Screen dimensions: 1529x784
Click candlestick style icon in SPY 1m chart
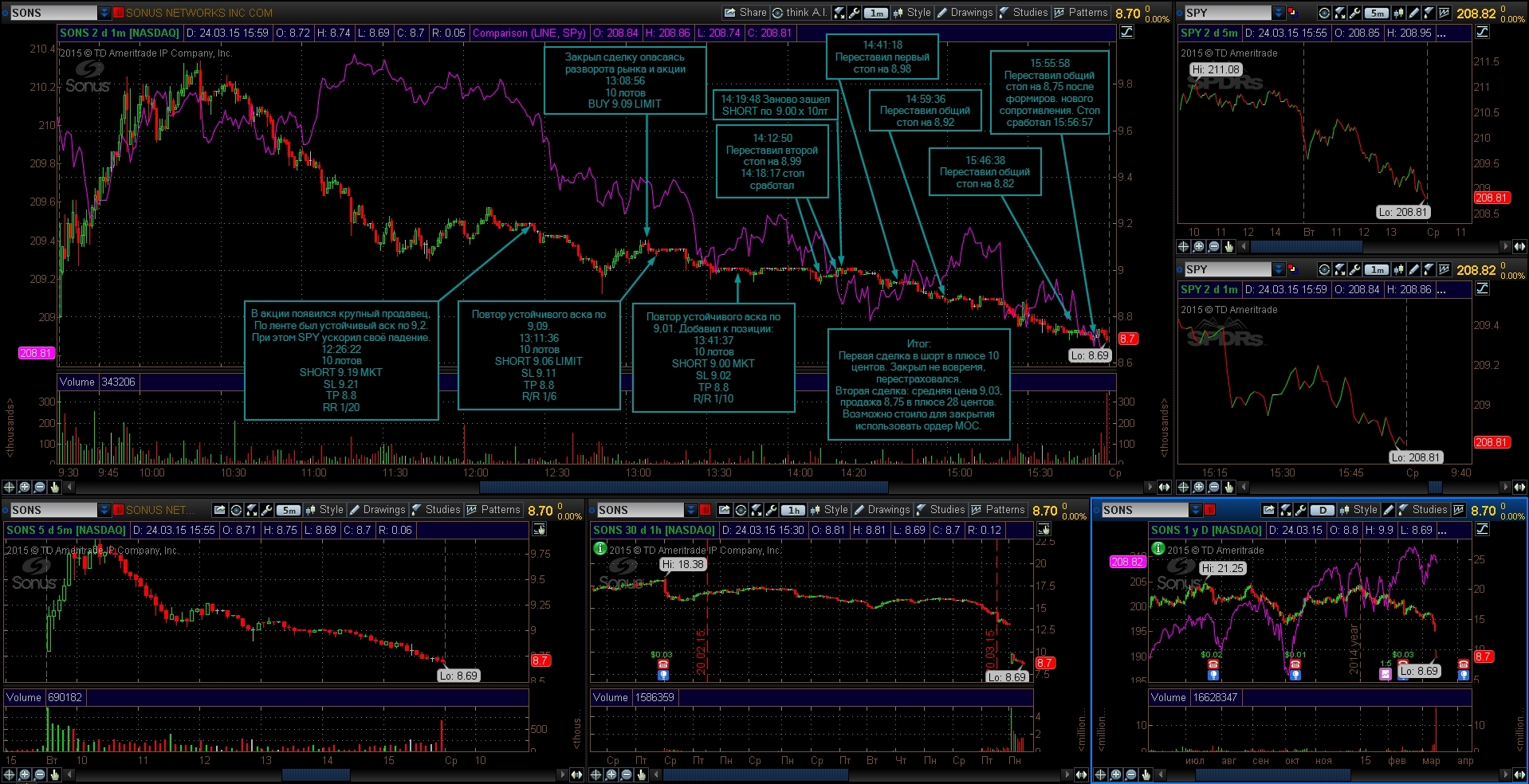[1398, 269]
